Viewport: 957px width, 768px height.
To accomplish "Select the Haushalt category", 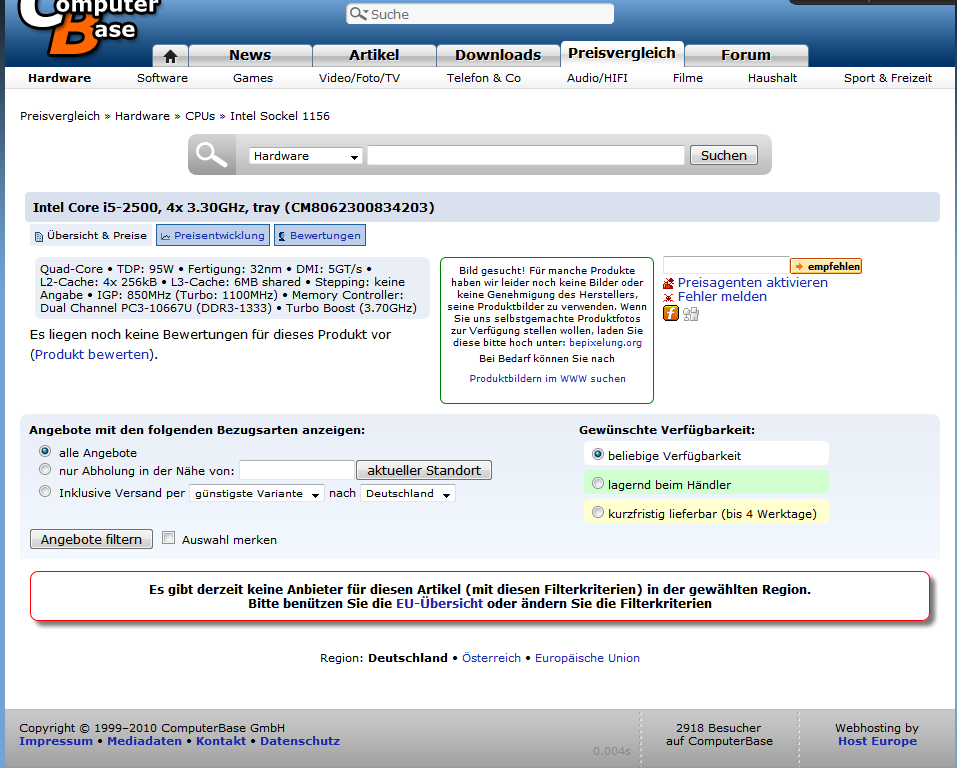I will (773, 78).
